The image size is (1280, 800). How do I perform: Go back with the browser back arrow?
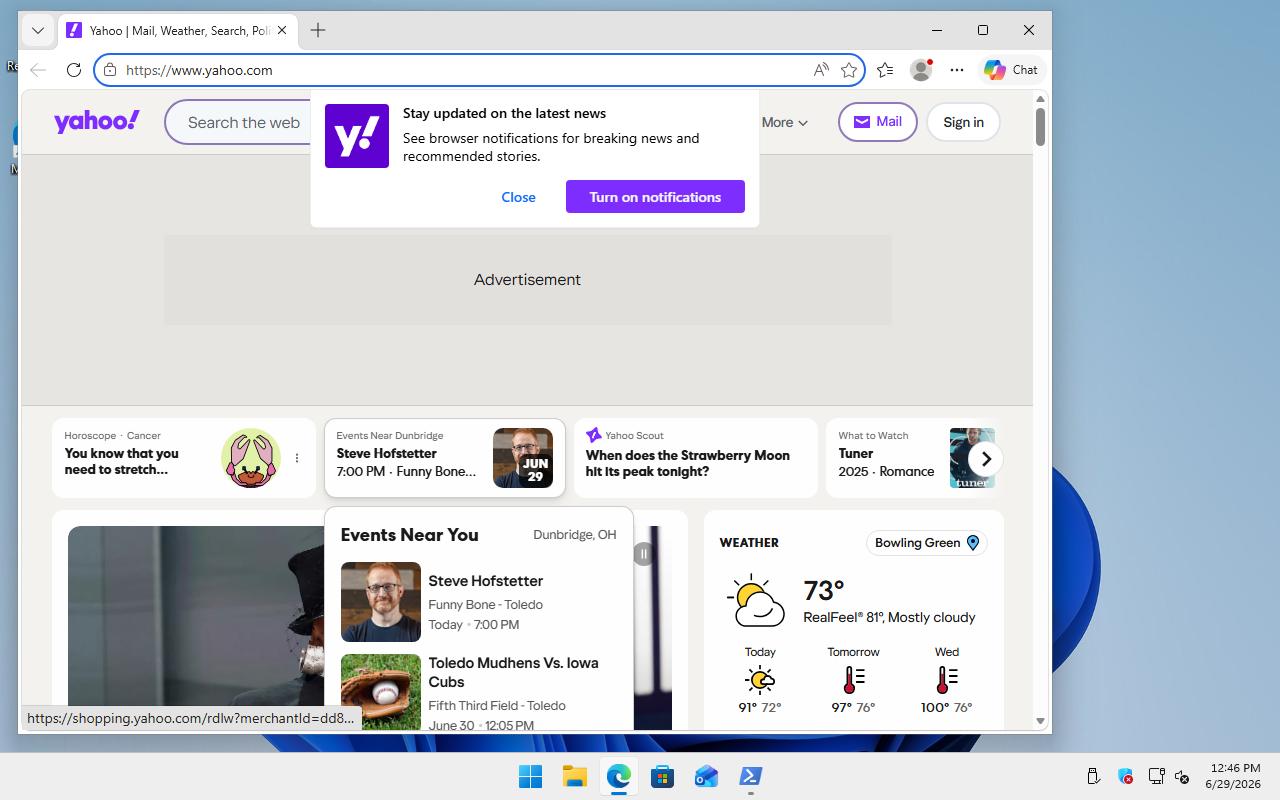coord(38,70)
